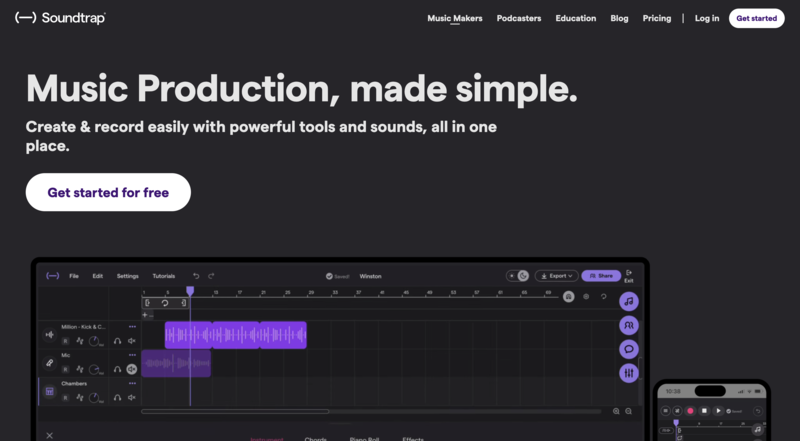
Task: Click the Get started for free button
Action: point(108,192)
